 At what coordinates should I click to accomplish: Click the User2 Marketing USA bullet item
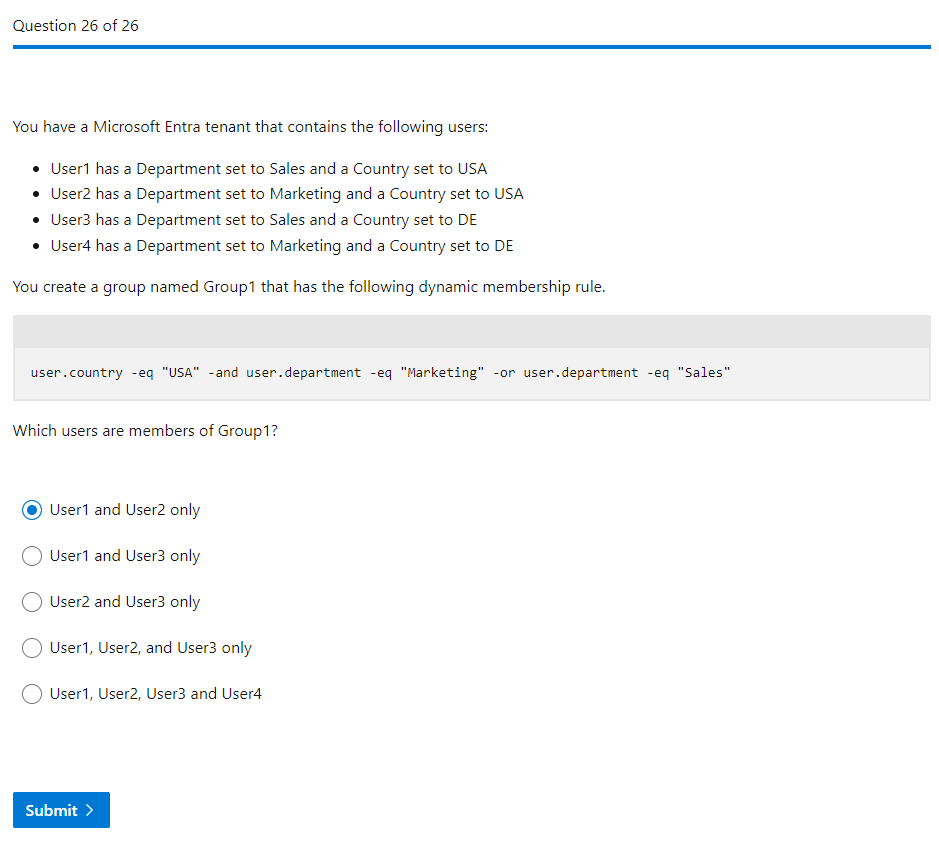[x=287, y=194]
